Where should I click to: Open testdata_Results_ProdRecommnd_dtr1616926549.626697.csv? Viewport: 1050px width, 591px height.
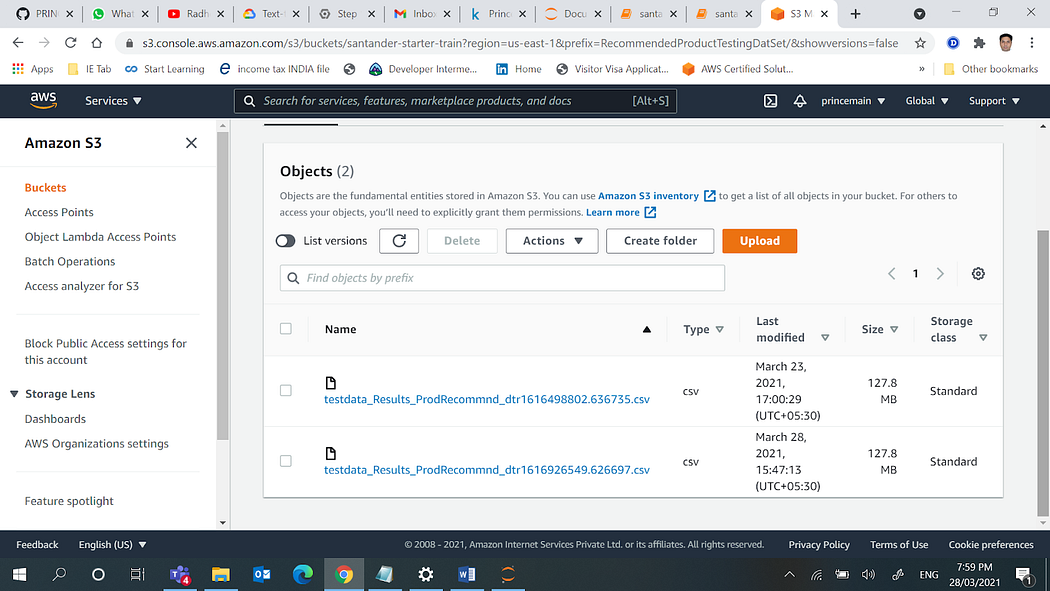(x=487, y=470)
